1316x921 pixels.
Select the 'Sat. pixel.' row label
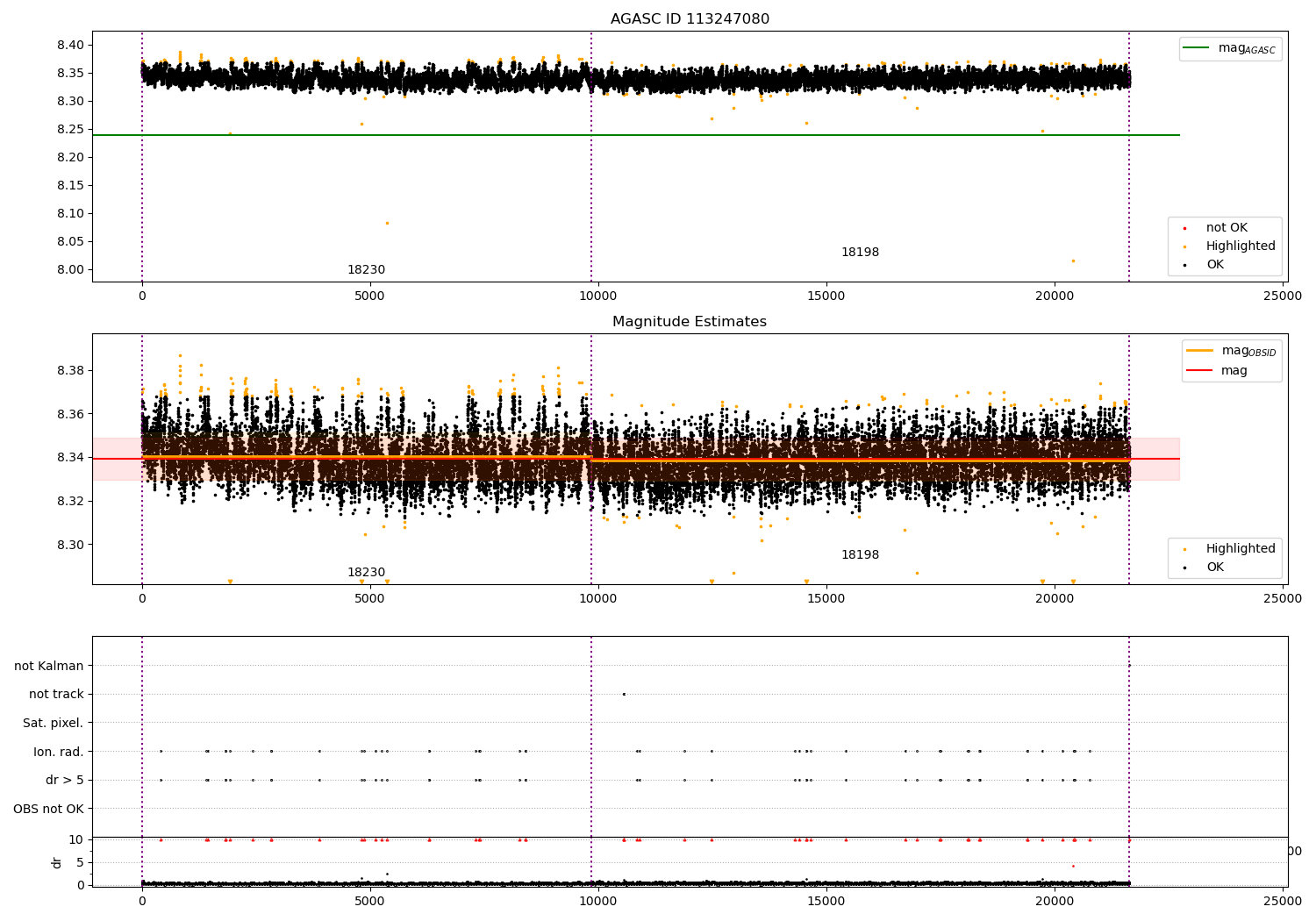[x=53, y=723]
